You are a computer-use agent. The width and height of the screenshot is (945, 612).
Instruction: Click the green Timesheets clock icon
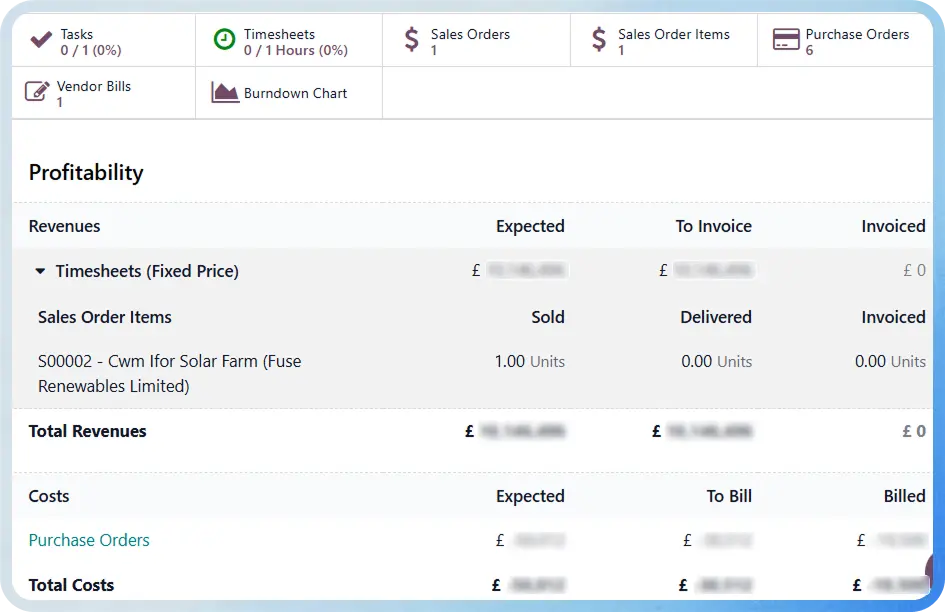click(x=224, y=40)
